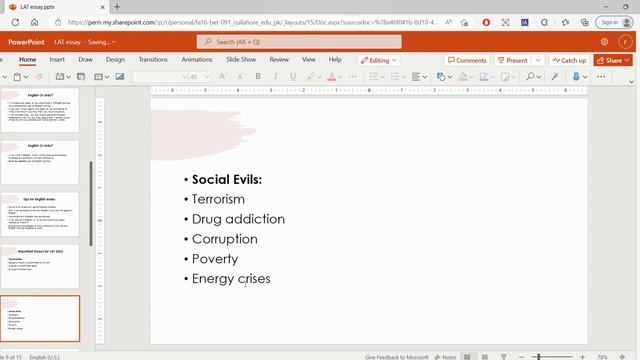
Task: Click the LAT essay file name
Action: [x=67, y=42]
